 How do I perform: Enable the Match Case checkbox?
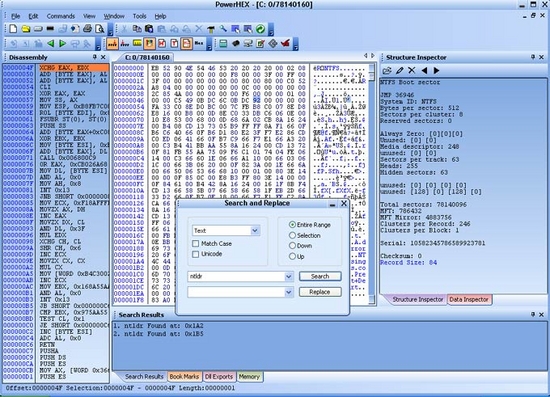pyautogui.click(x=196, y=243)
